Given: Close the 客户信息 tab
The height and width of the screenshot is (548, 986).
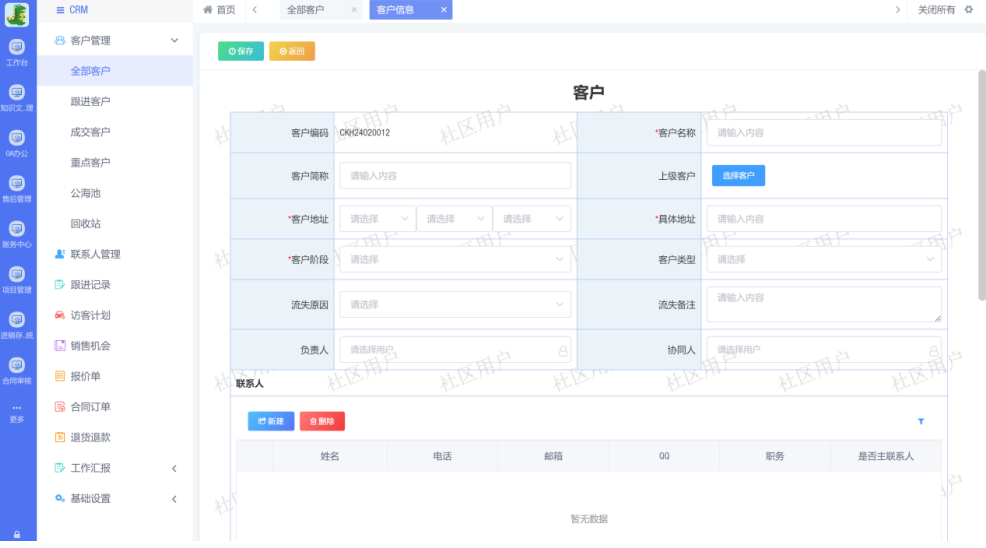Looking at the screenshot, I should pyautogui.click(x=443, y=10).
